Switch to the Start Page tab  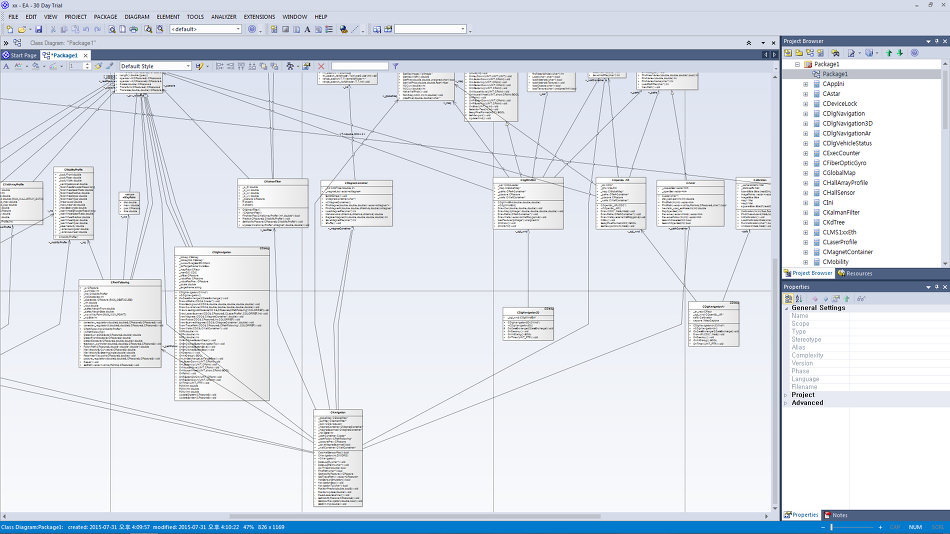point(19,55)
